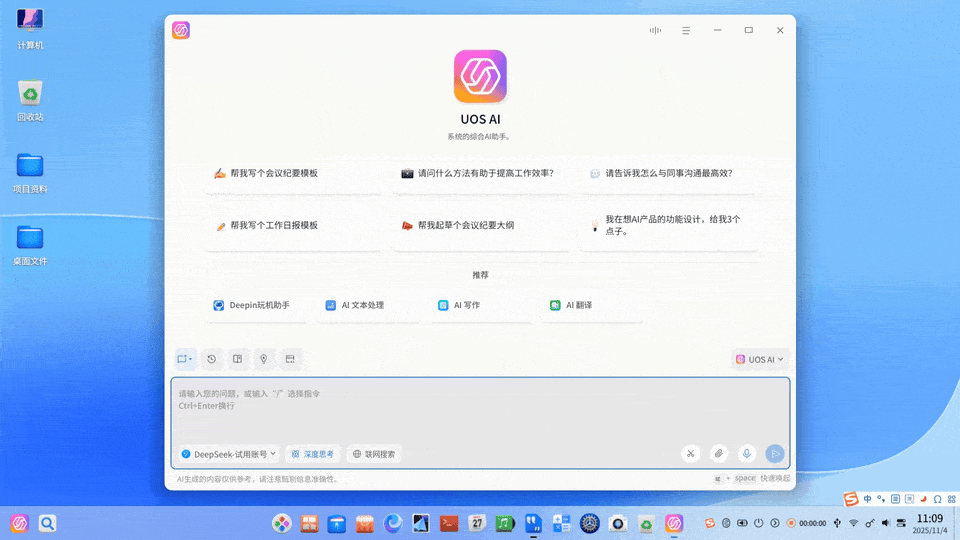Open the AI 翻译 assistant
This screenshot has height=540, width=960.
593,305
